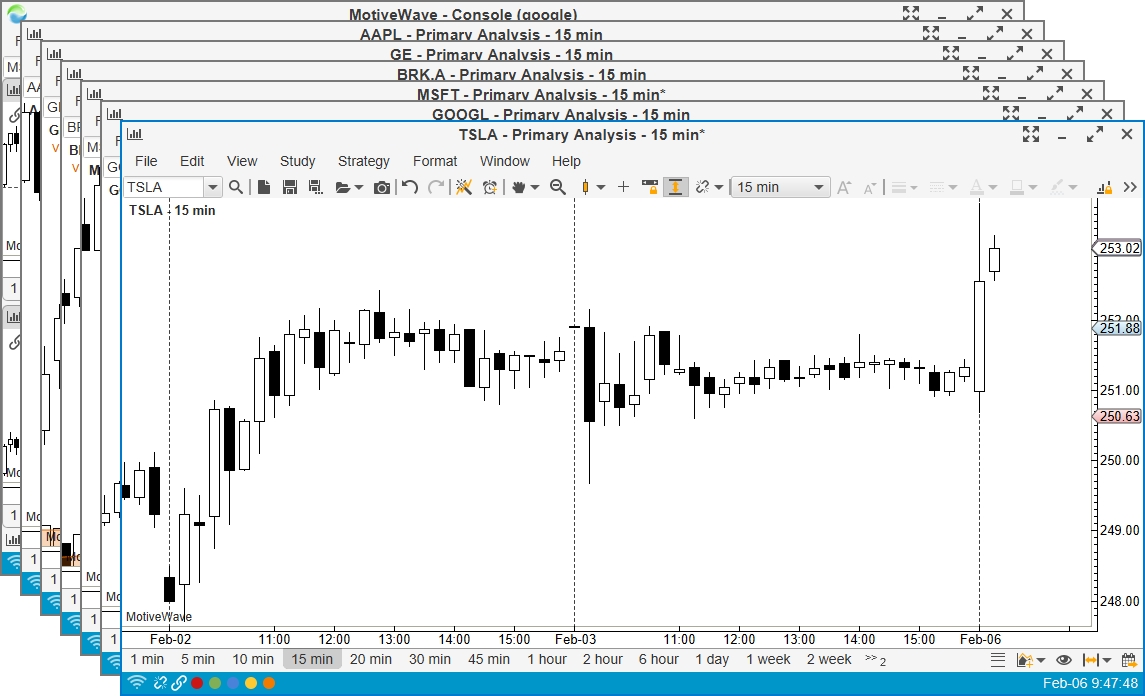This screenshot has width=1145, height=696.
Task: Switch bar size to 1 week
Action: 768,659
